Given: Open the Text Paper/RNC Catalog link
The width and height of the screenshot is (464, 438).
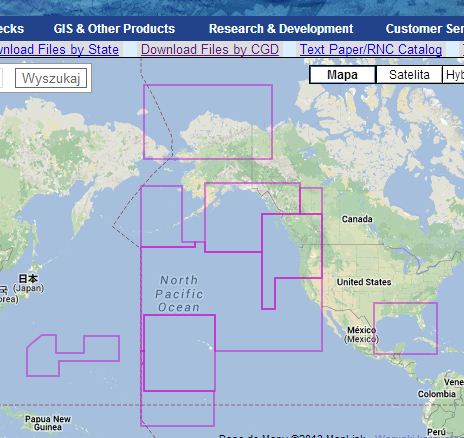Looking at the screenshot, I should 371,49.
